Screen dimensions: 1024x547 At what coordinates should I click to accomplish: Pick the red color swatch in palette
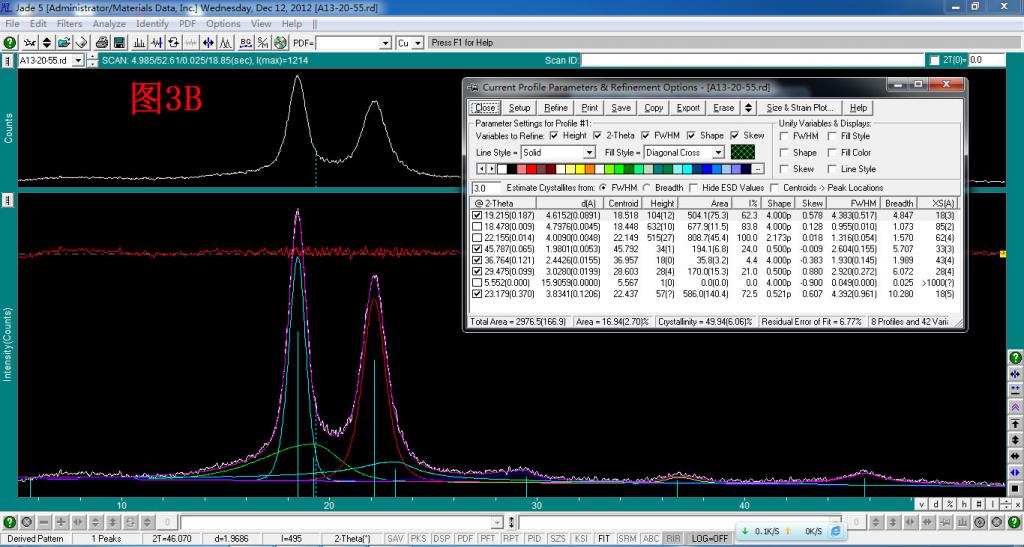tap(531, 169)
